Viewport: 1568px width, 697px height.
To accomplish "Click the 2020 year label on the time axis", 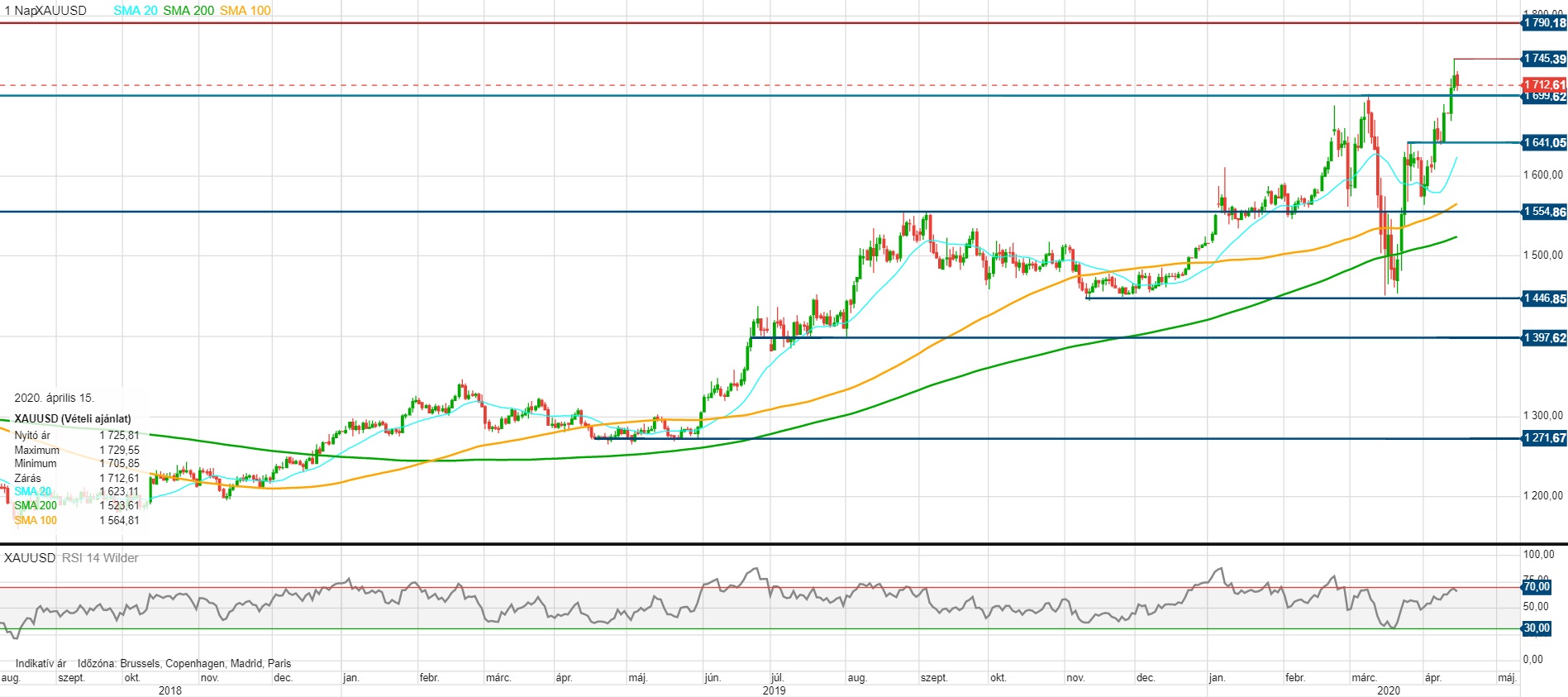I will coord(1389,690).
